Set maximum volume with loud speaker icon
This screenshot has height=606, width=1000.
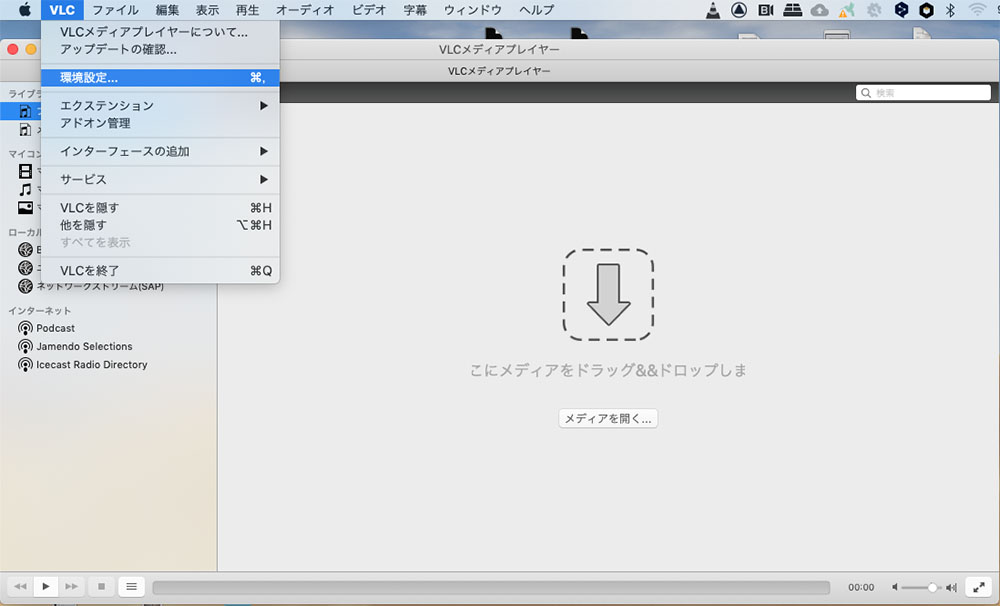(951, 587)
